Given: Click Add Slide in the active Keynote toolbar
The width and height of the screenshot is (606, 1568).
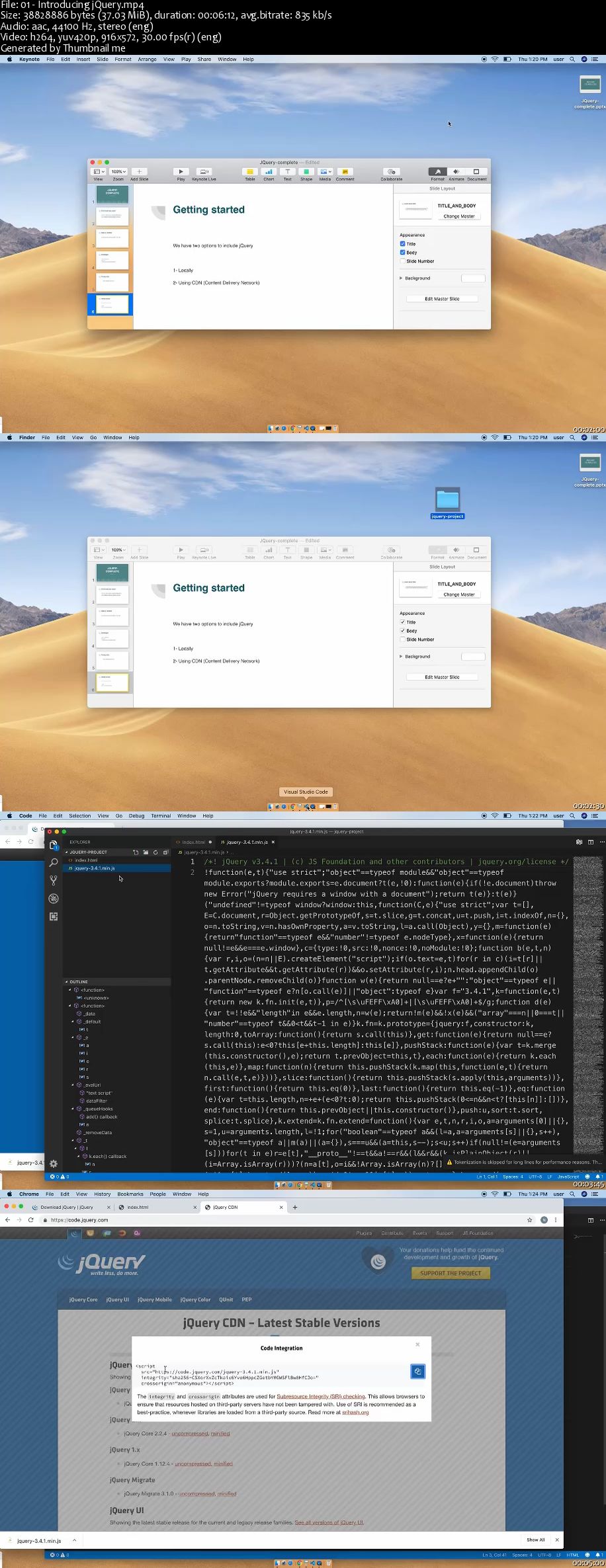Looking at the screenshot, I should pos(139,172).
